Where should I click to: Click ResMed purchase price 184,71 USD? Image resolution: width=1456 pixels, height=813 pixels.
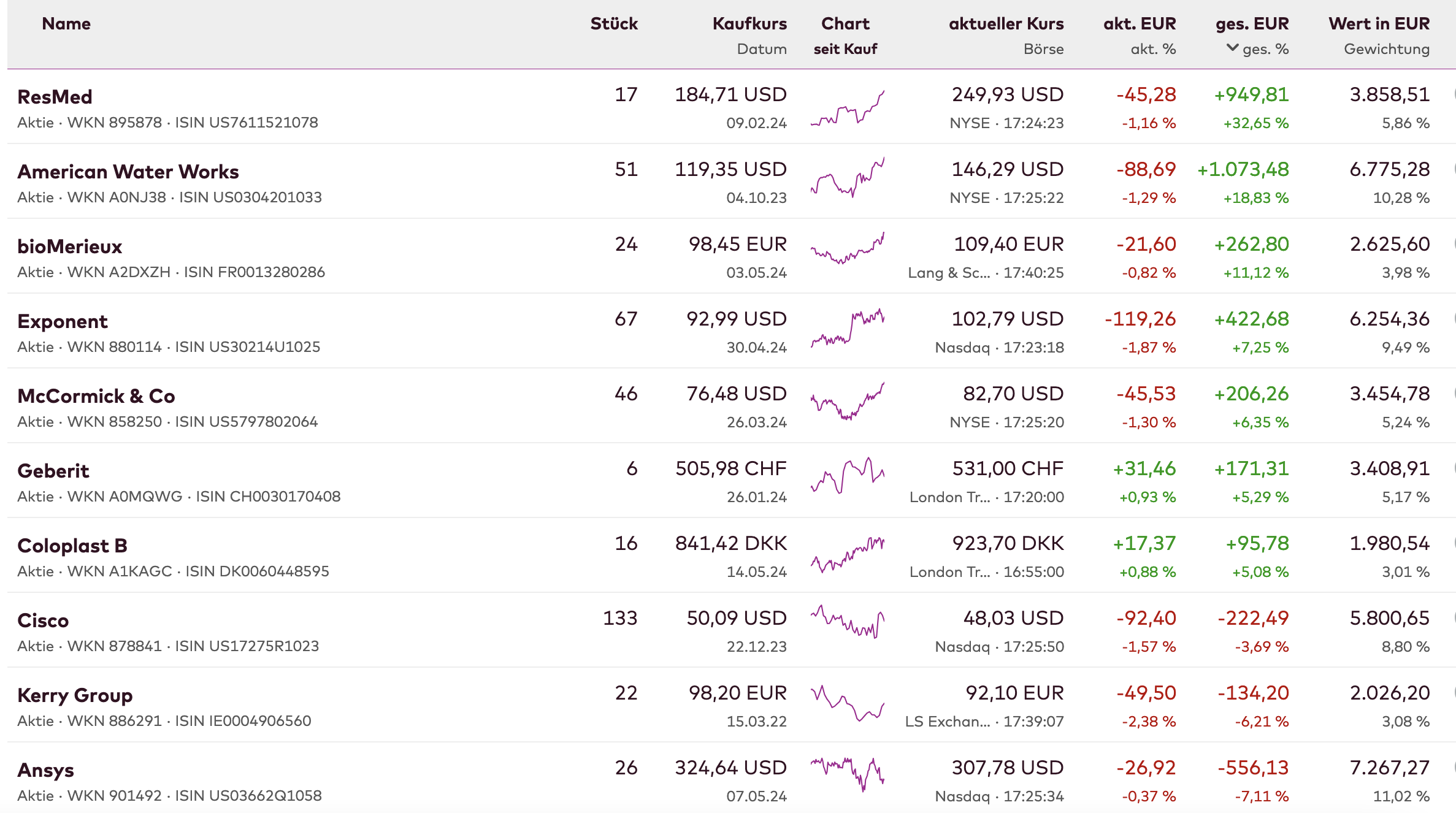click(x=730, y=94)
